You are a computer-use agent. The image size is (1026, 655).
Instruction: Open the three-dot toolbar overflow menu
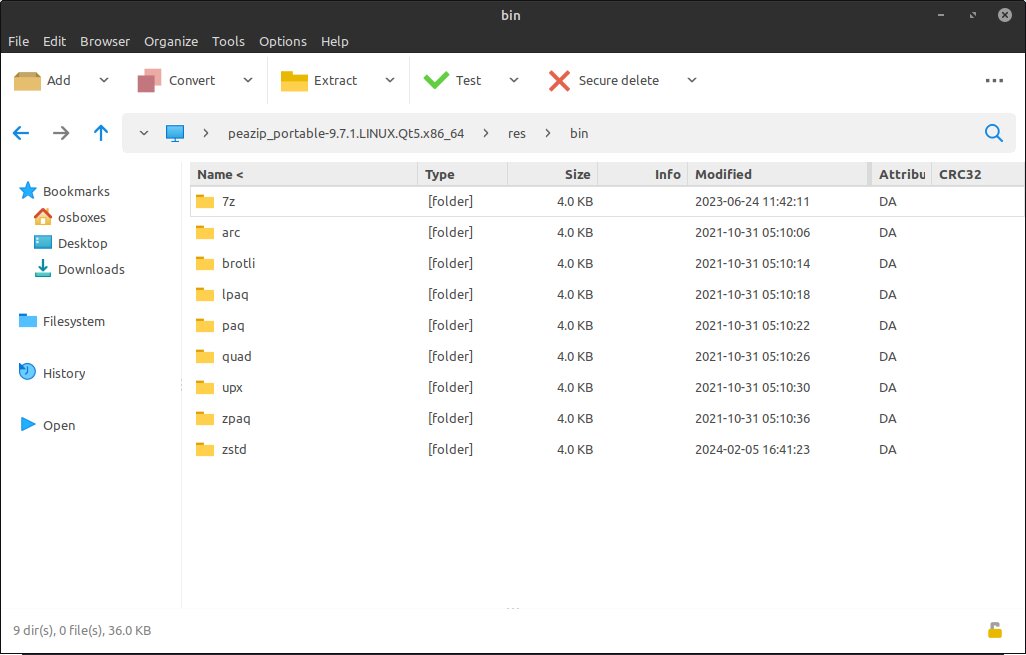click(994, 80)
